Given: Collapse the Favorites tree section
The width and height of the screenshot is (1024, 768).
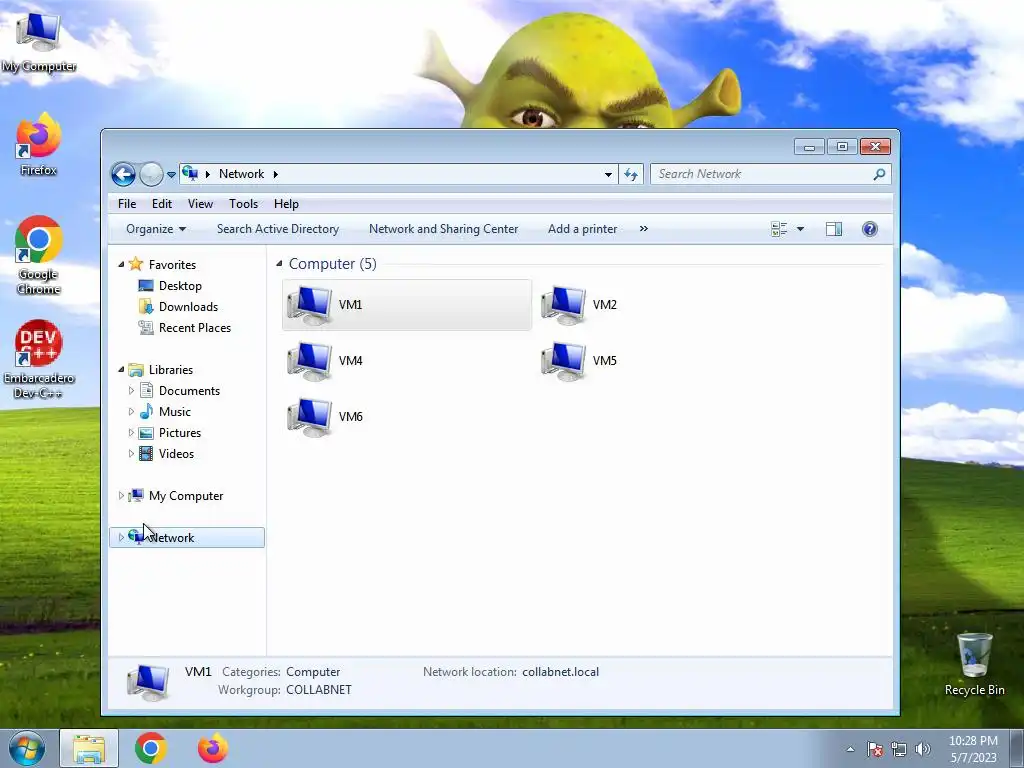Looking at the screenshot, I should coord(121,264).
